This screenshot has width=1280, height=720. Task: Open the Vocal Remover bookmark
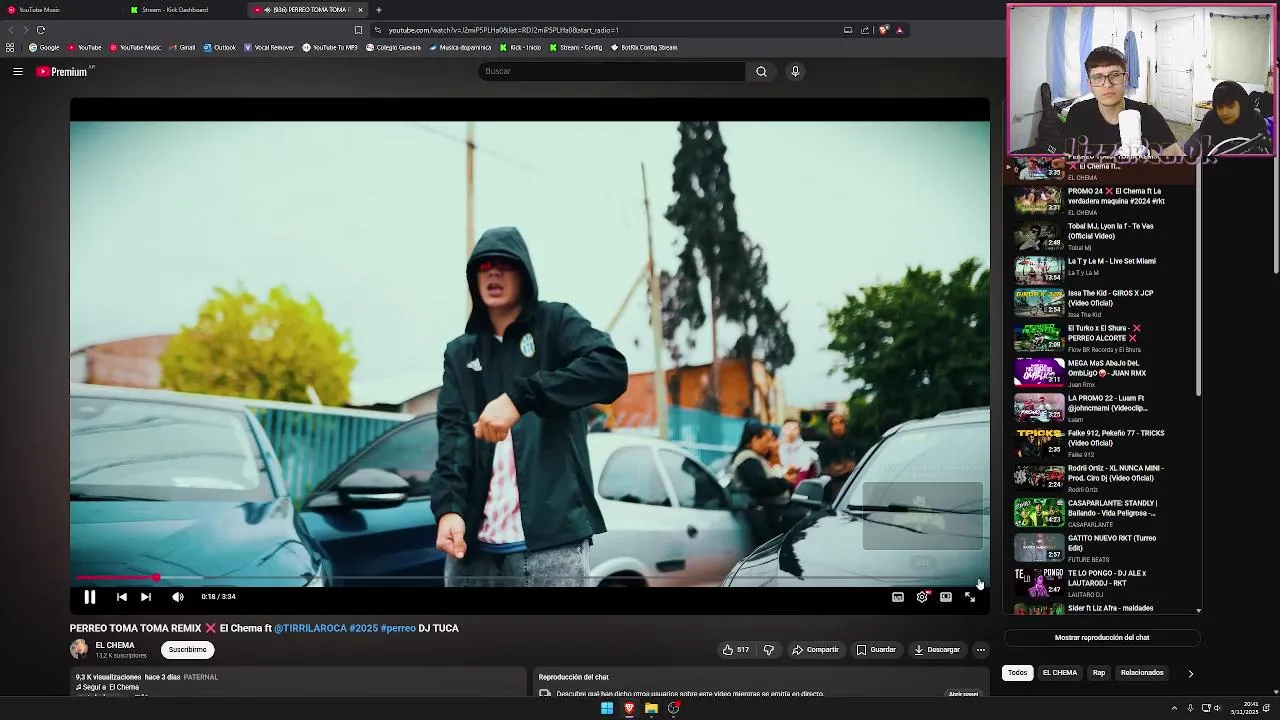(x=269, y=47)
